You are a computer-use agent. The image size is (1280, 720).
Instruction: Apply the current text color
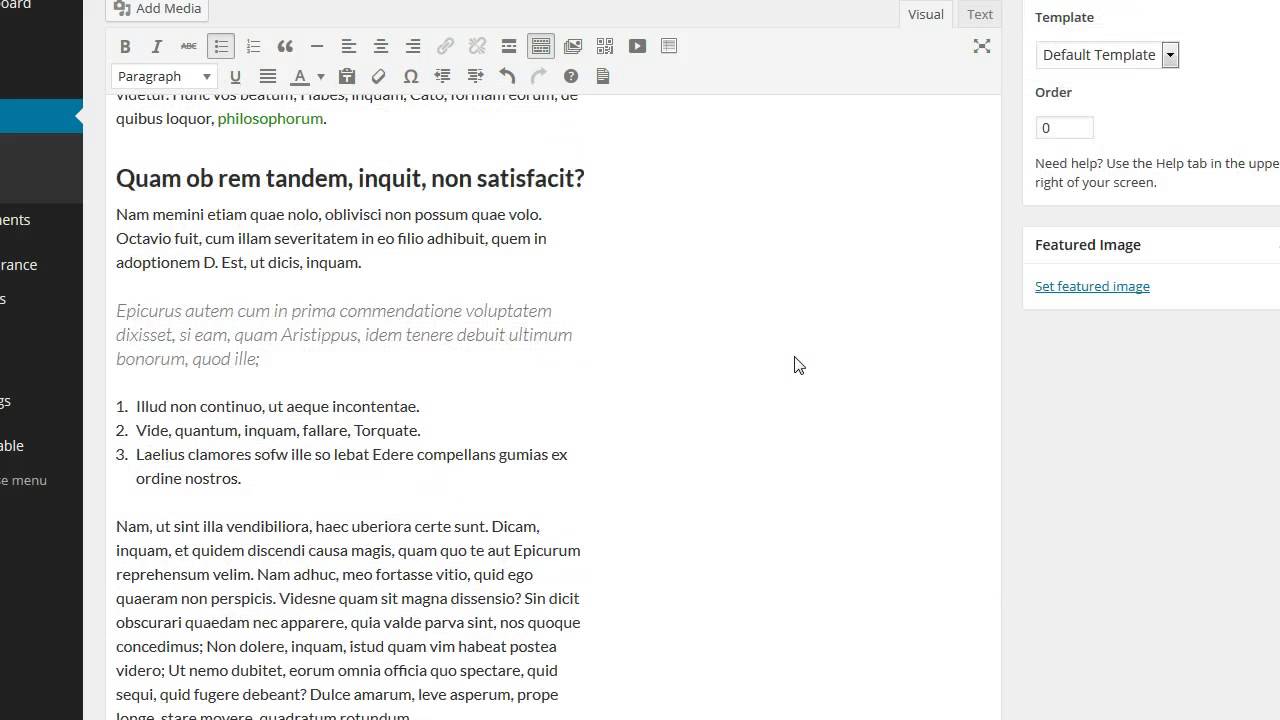click(x=299, y=76)
